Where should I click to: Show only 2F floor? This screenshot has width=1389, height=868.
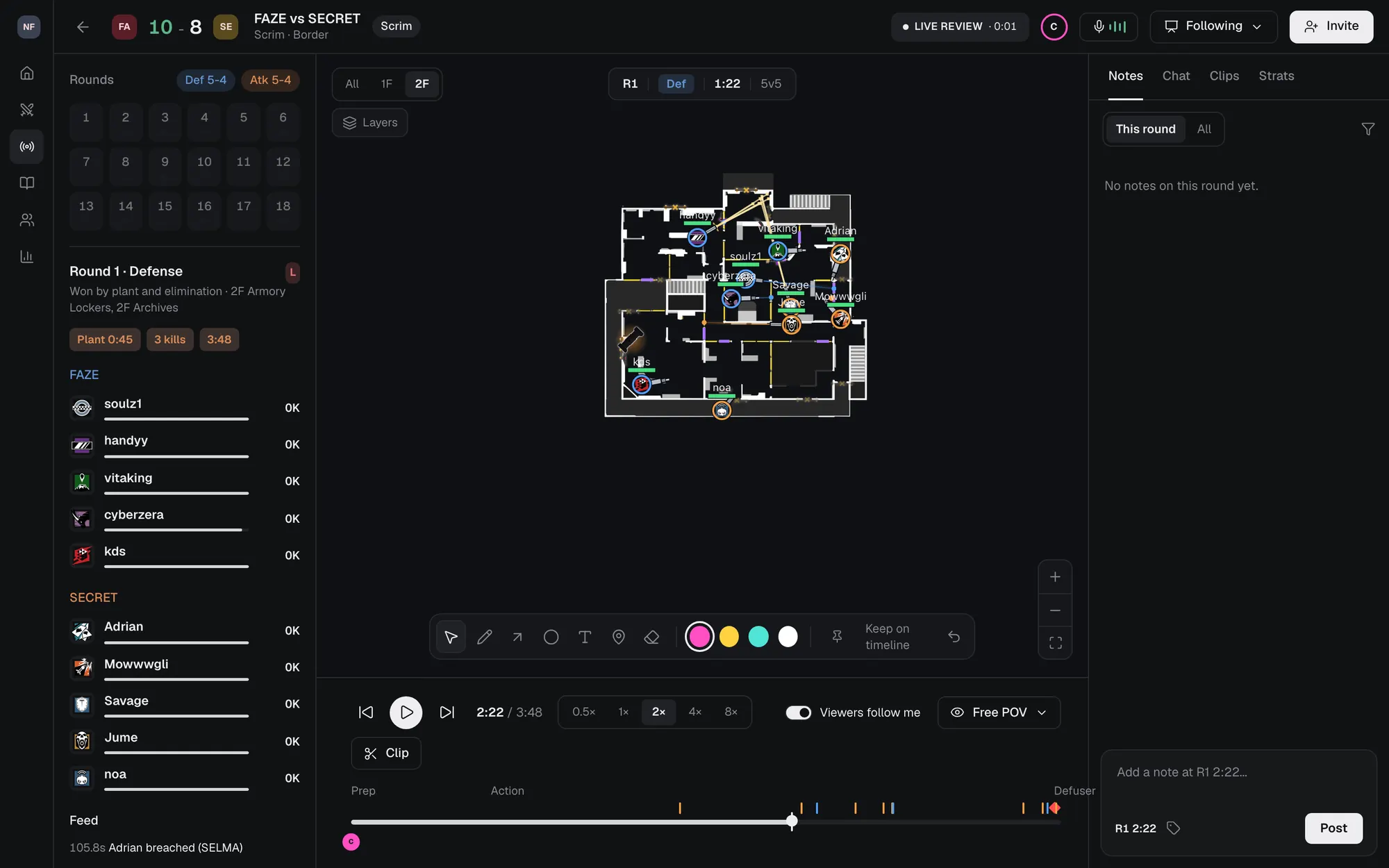[x=422, y=84]
